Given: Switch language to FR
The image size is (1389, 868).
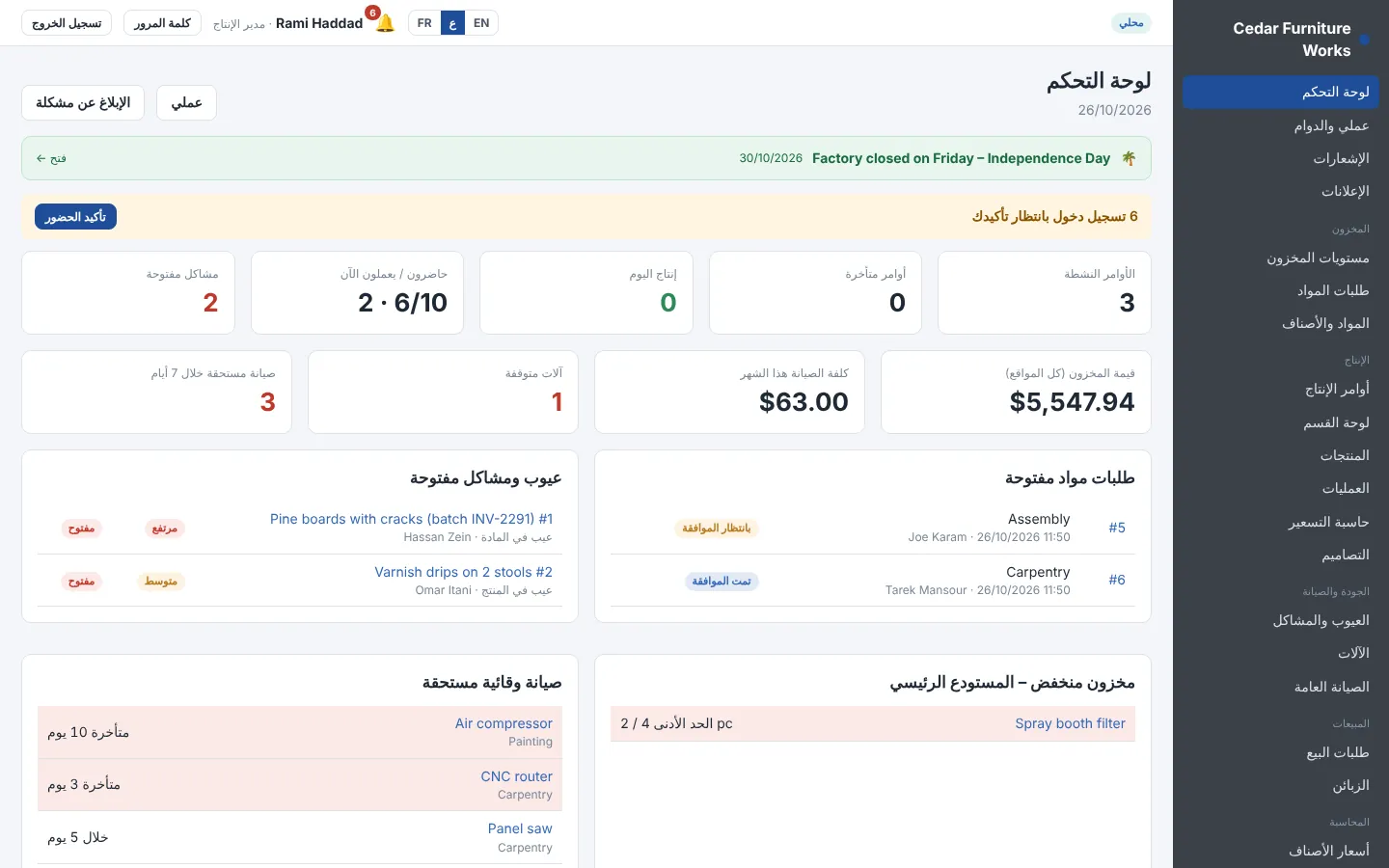Looking at the screenshot, I should (424, 23).
